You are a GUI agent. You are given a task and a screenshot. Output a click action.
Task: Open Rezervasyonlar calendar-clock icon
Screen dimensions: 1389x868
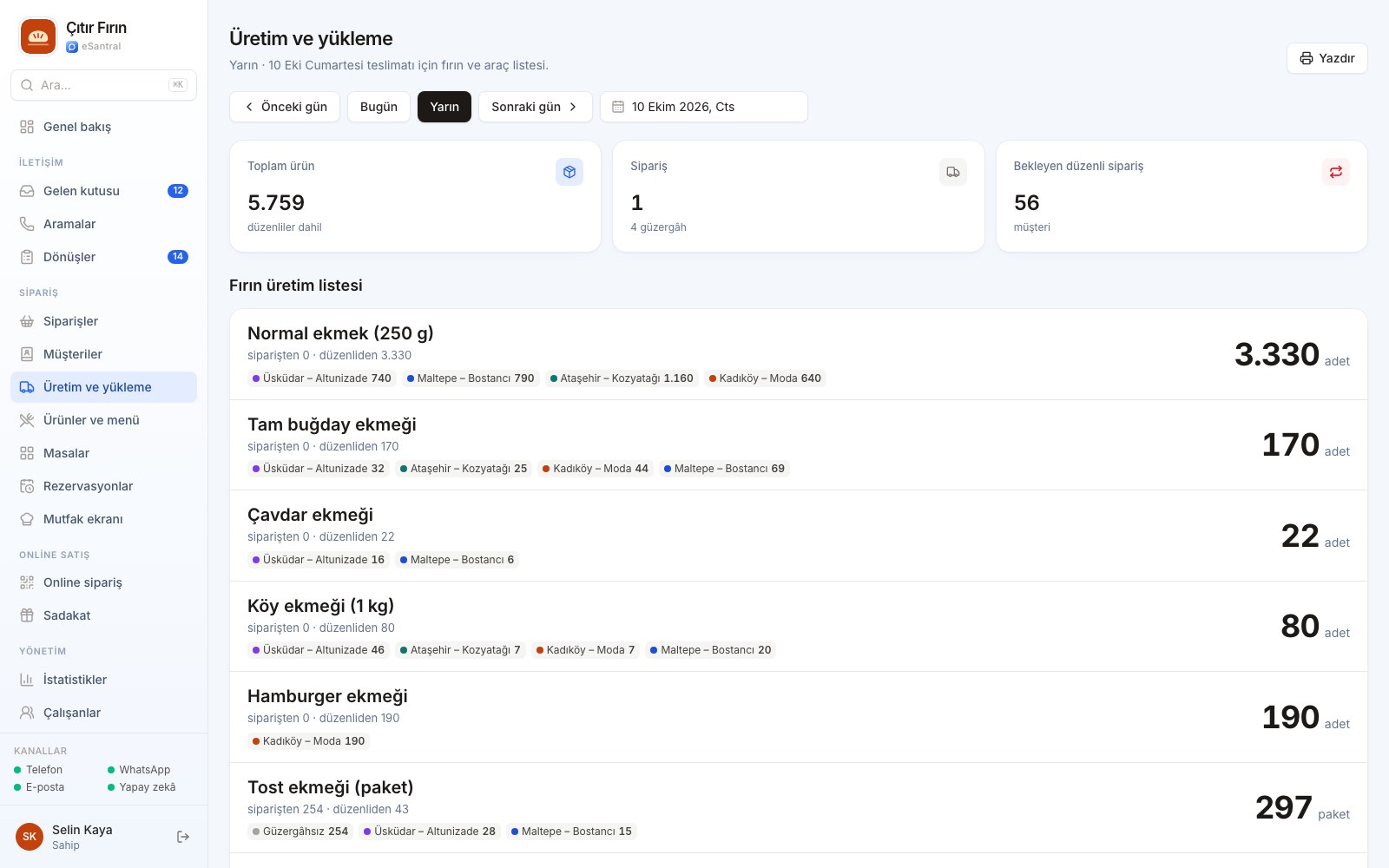tap(27, 486)
